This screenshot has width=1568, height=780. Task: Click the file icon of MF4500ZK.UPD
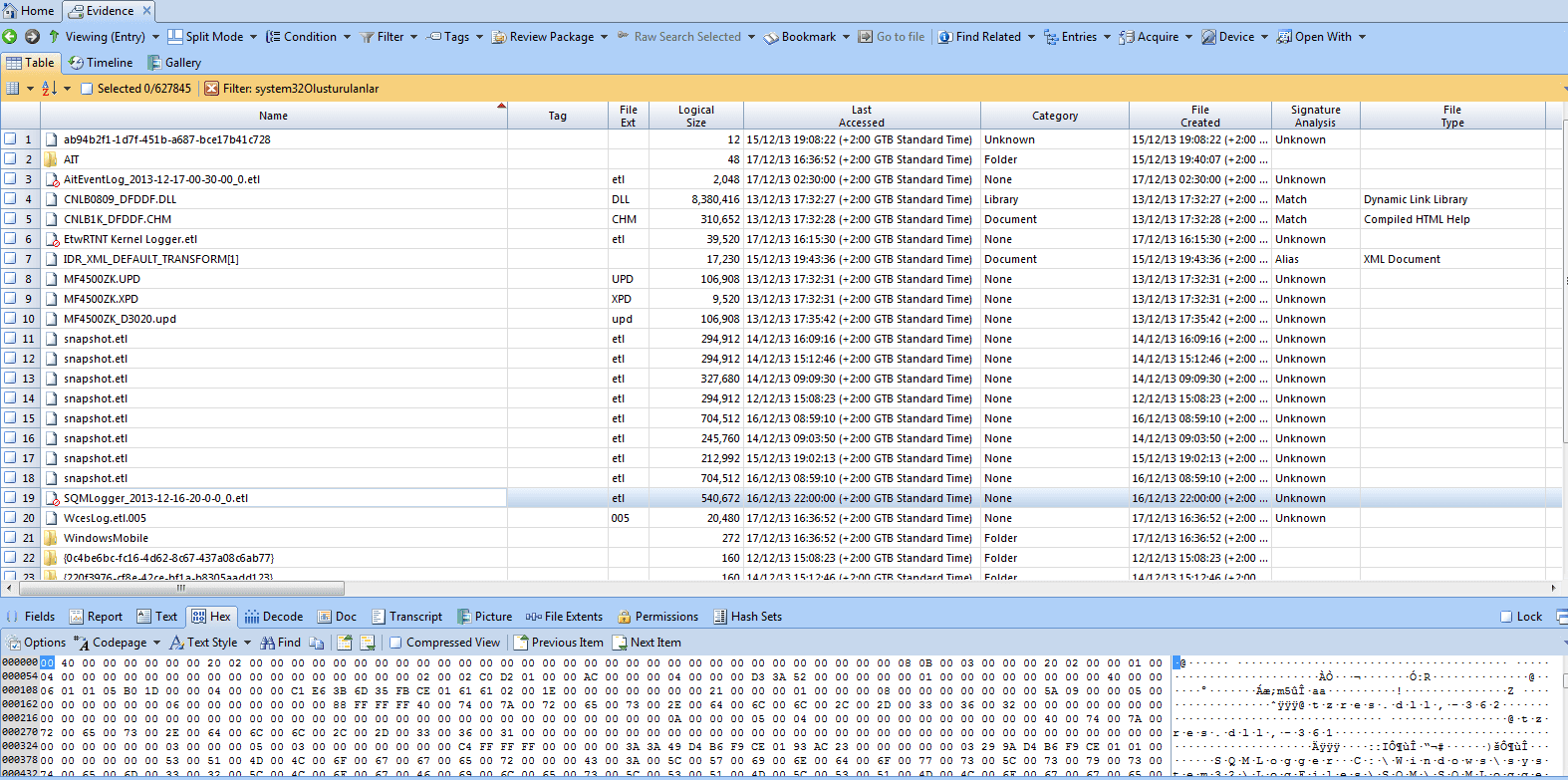51,279
